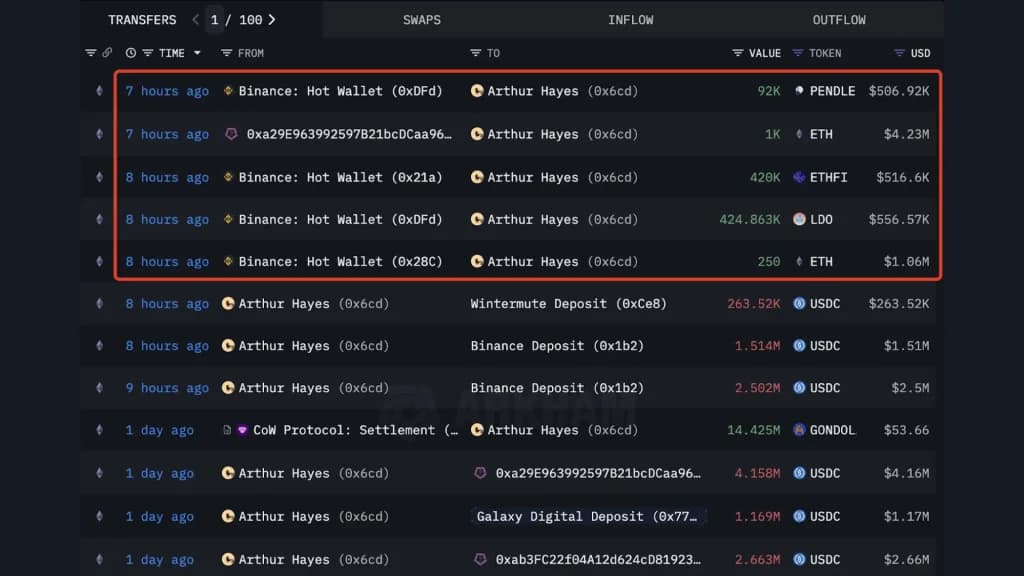The image size is (1024, 576).
Task: Click the USD amount $1.17M
Action: (x=906, y=517)
